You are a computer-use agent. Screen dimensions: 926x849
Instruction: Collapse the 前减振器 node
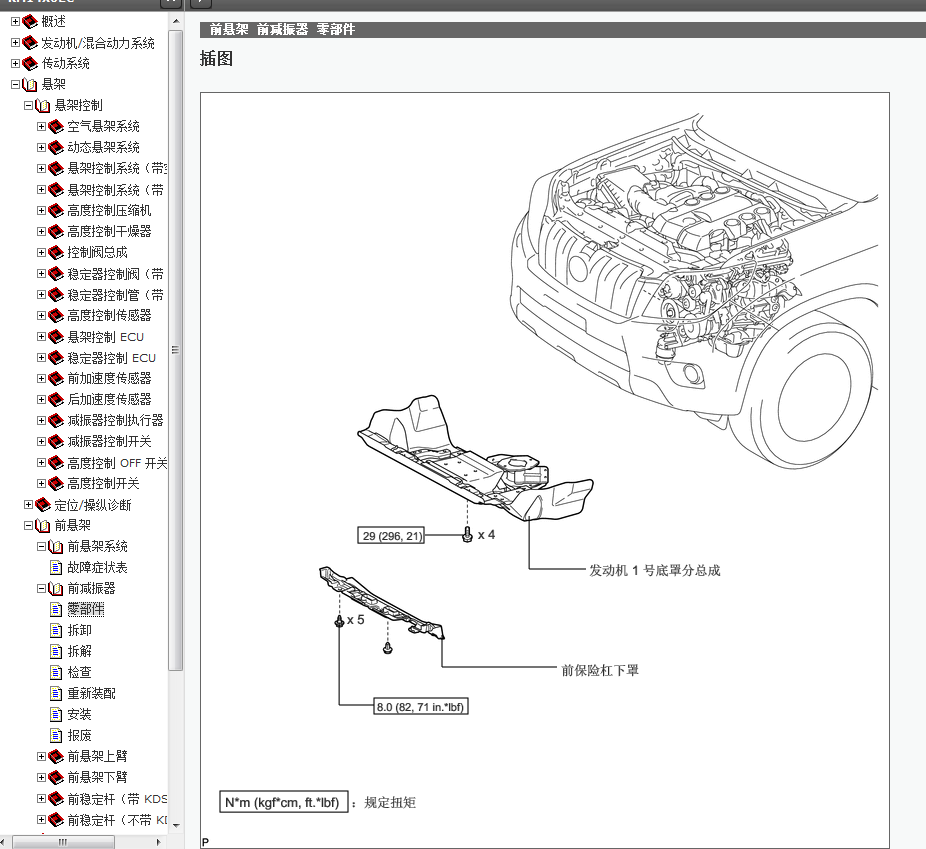(x=41, y=589)
